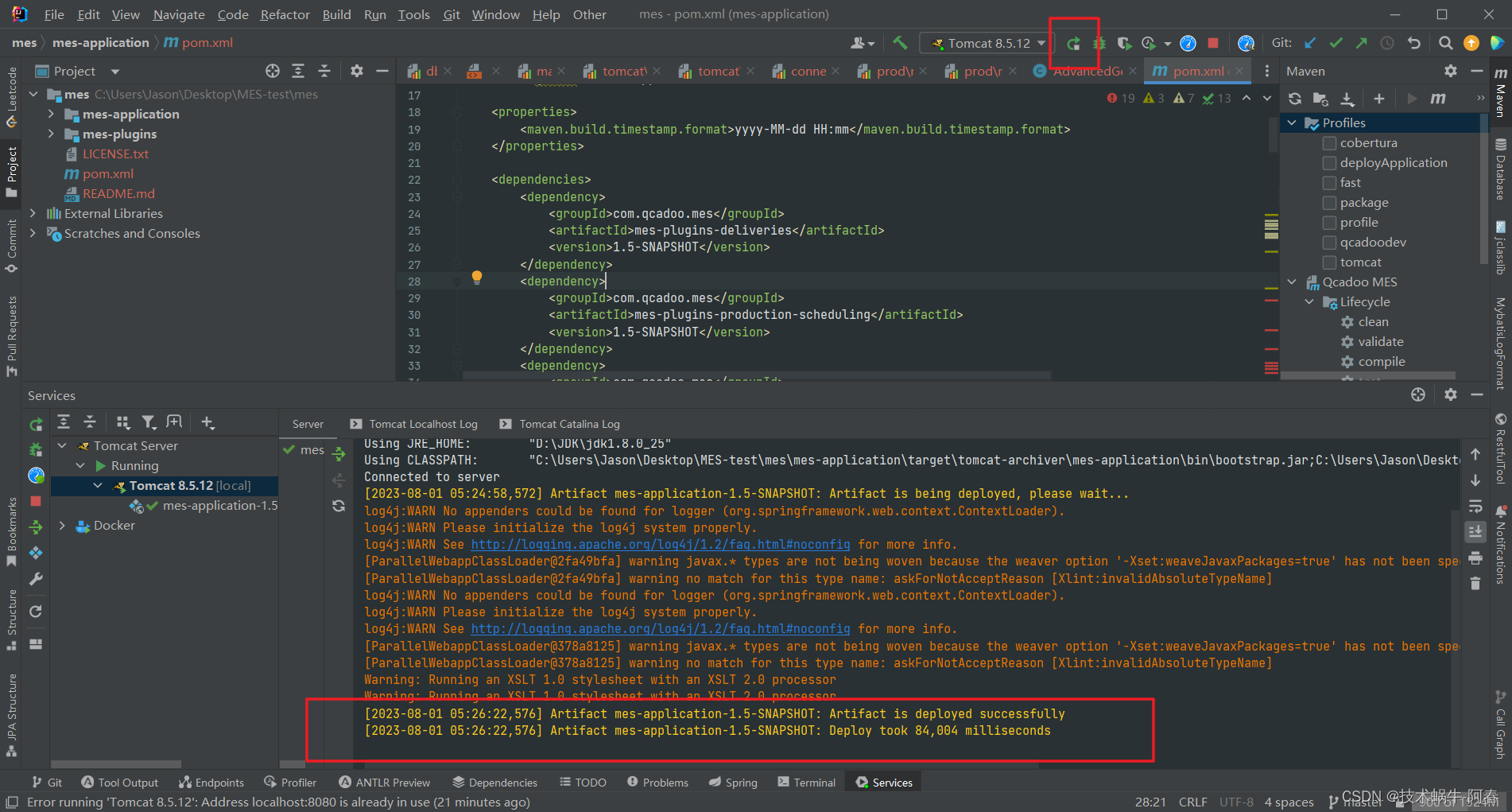Switch to Tomcat Catalina Log tab
1512x812 pixels.
point(560,424)
